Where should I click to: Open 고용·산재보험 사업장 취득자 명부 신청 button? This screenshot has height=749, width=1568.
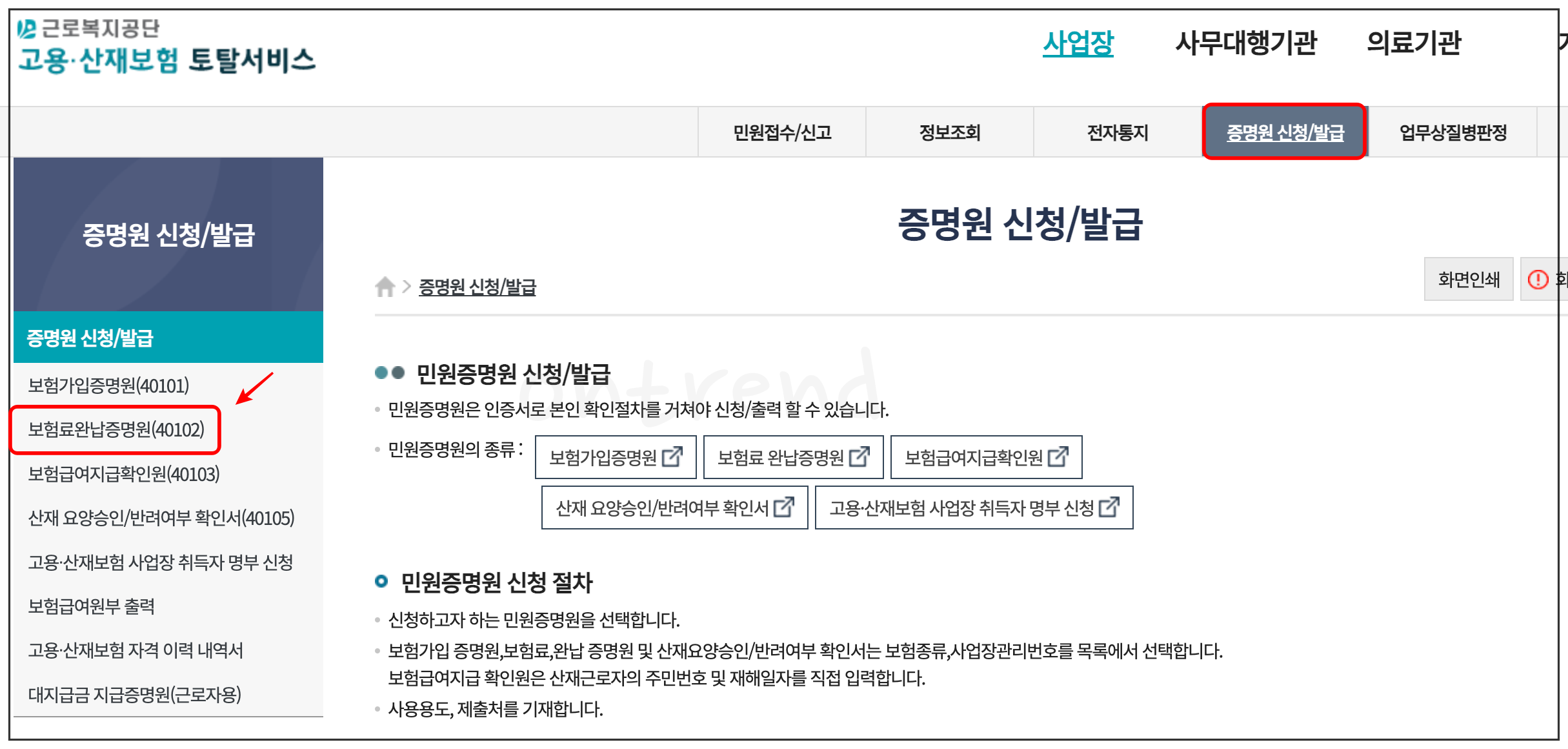973,508
